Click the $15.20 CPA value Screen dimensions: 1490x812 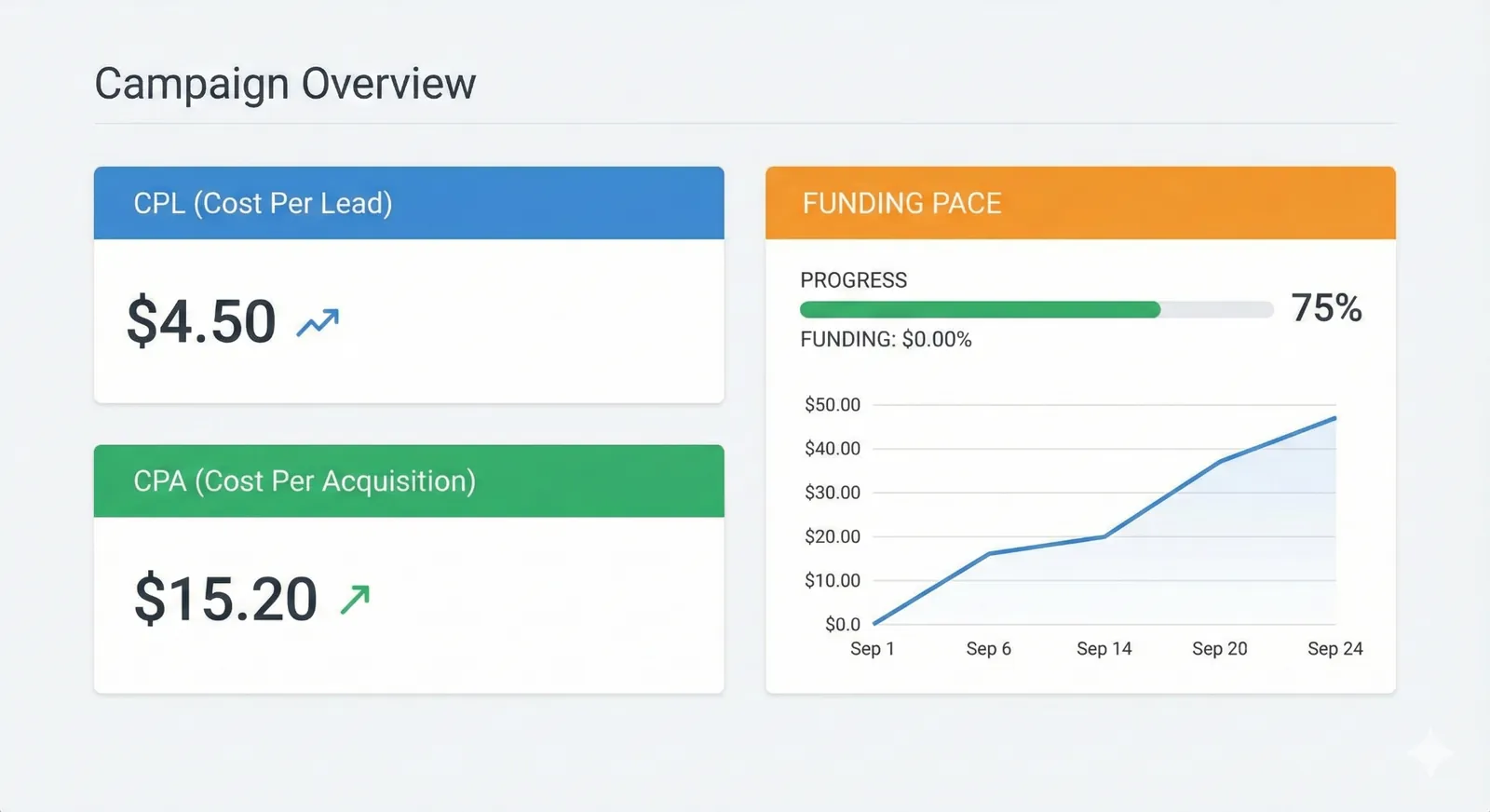tap(225, 598)
